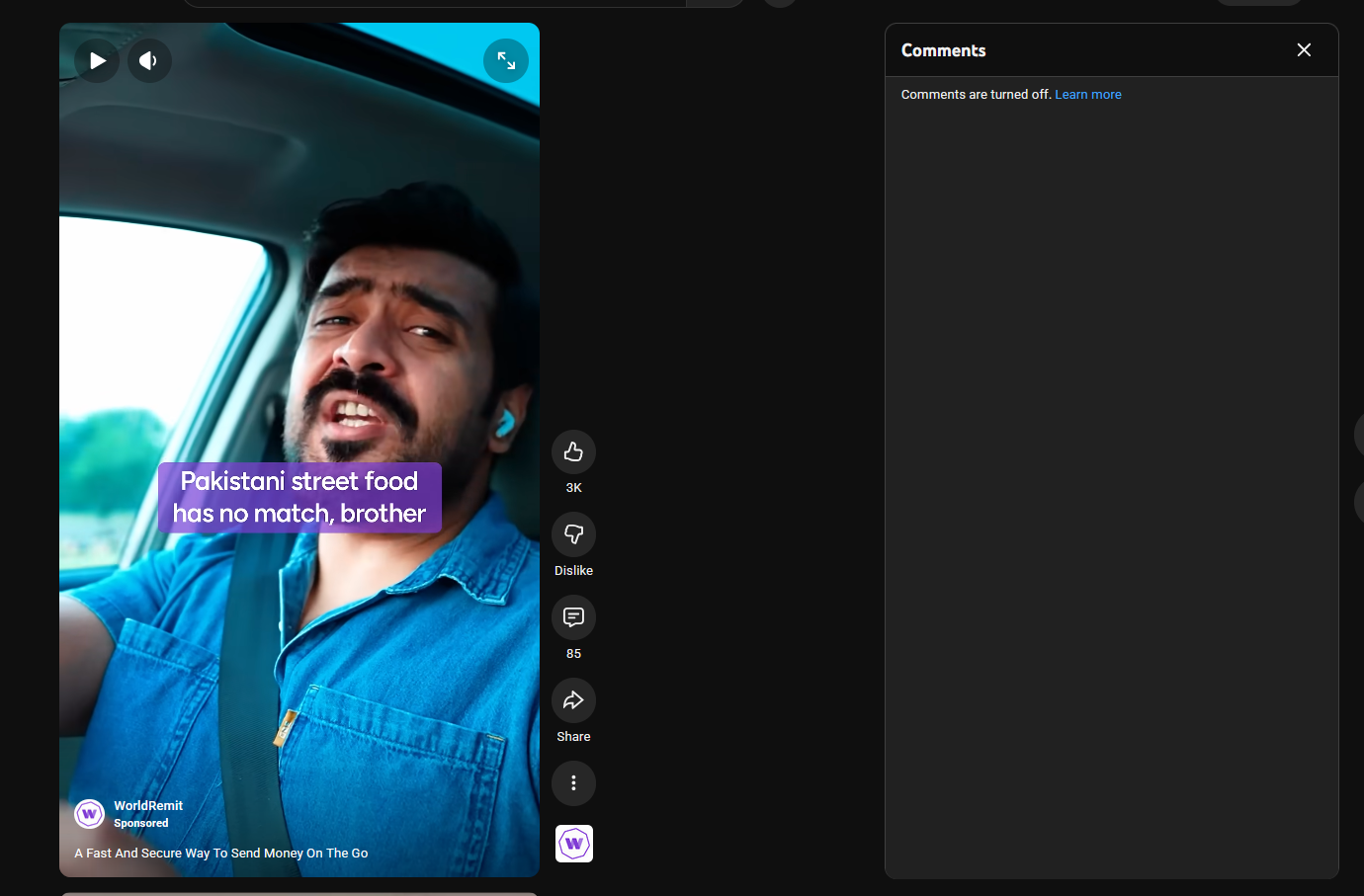Click the search input field at the top

click(435, 3)
